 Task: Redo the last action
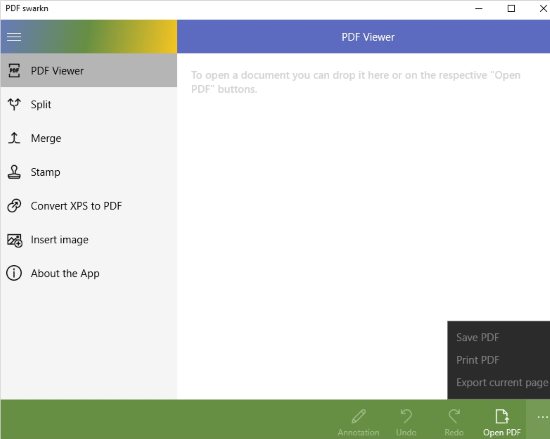pos(454,422)
